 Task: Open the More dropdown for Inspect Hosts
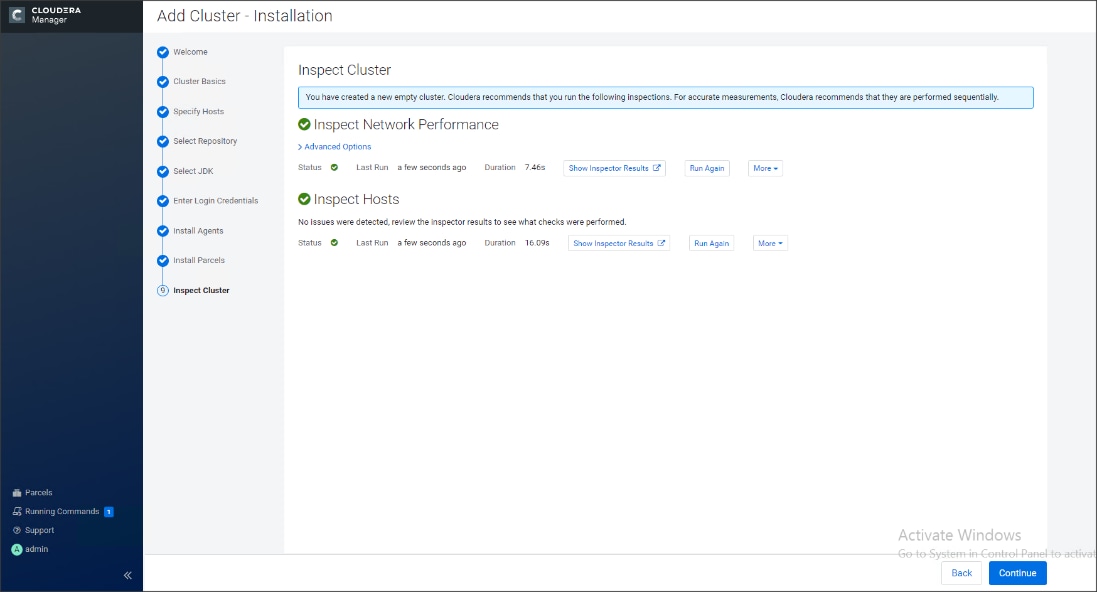(770, 242)
